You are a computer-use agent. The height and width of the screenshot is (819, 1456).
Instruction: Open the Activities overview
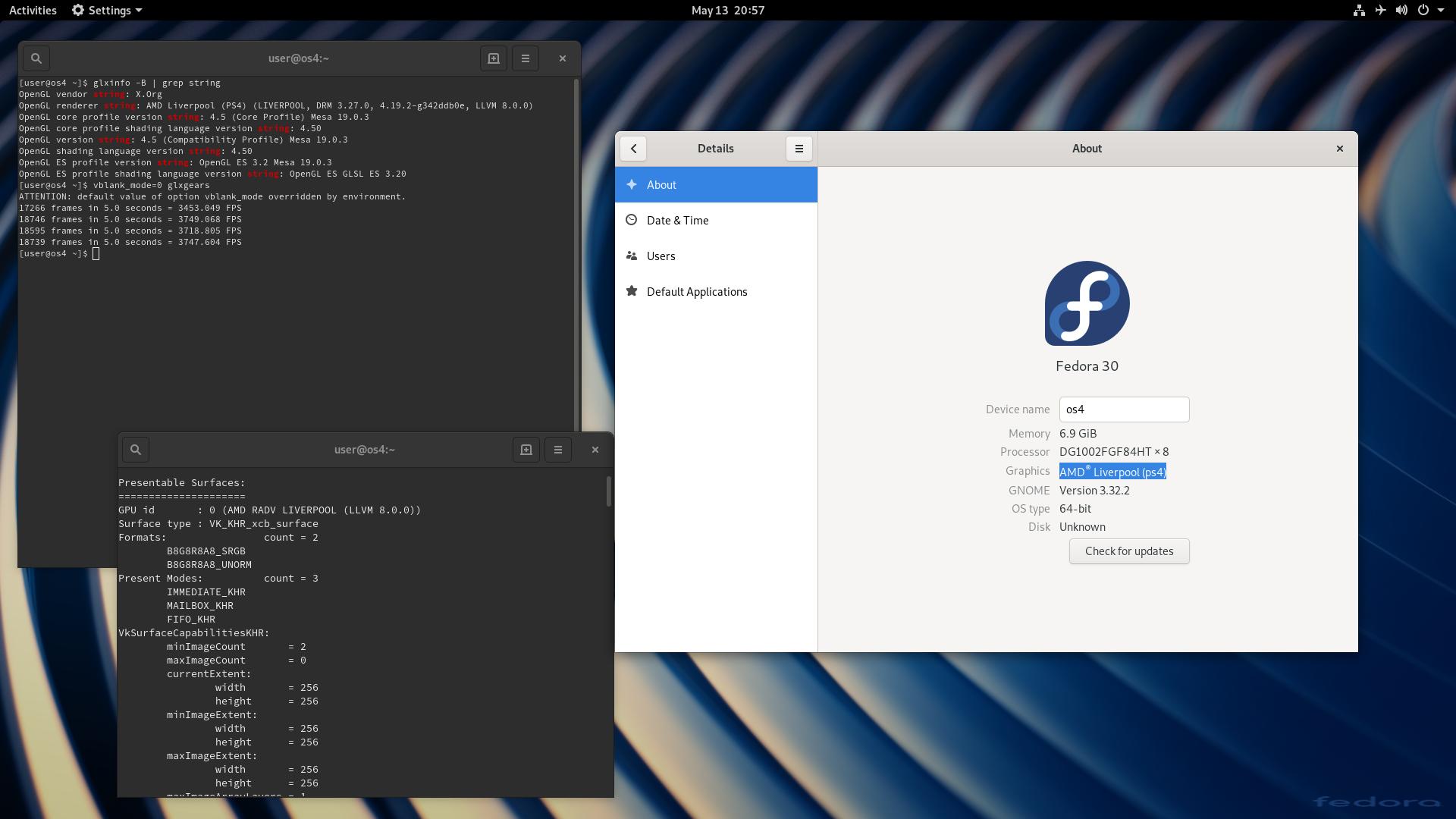click(33, 11)
